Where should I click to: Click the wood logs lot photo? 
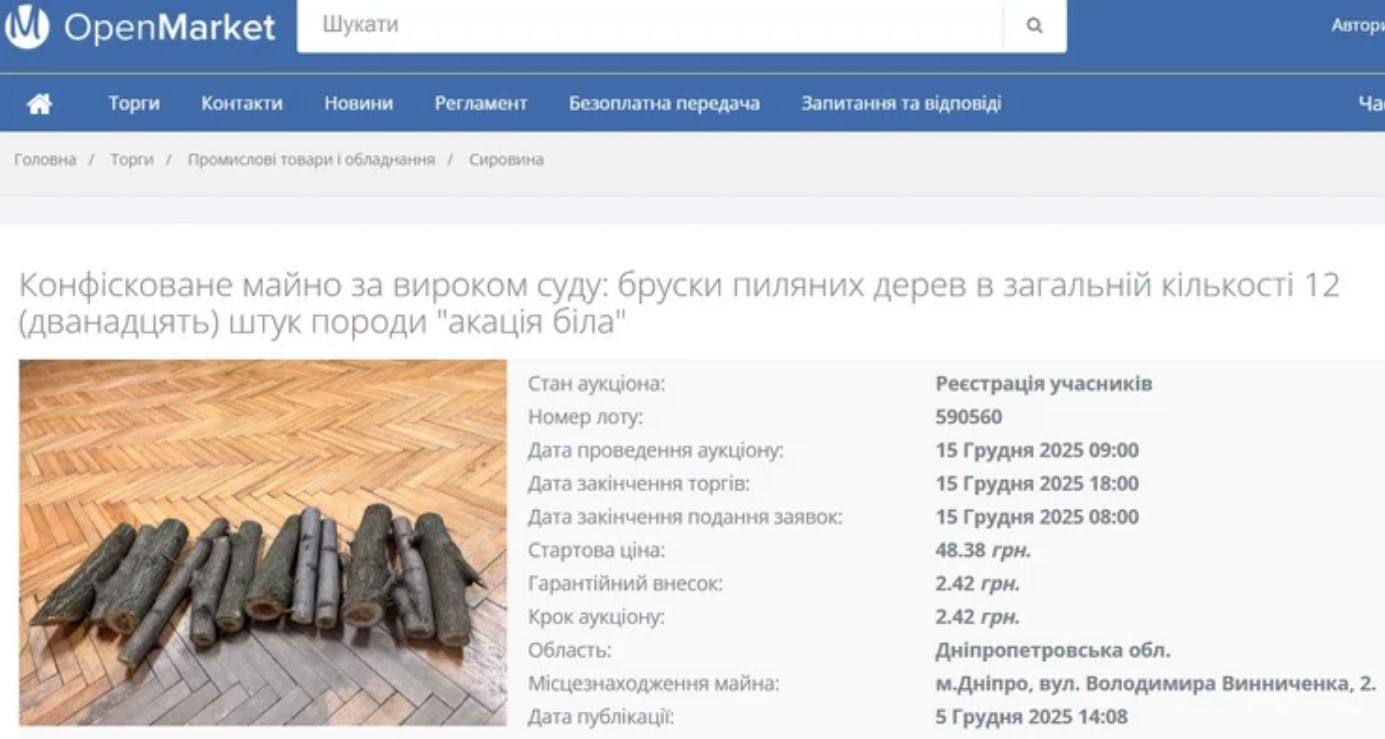tap(262, 545)
